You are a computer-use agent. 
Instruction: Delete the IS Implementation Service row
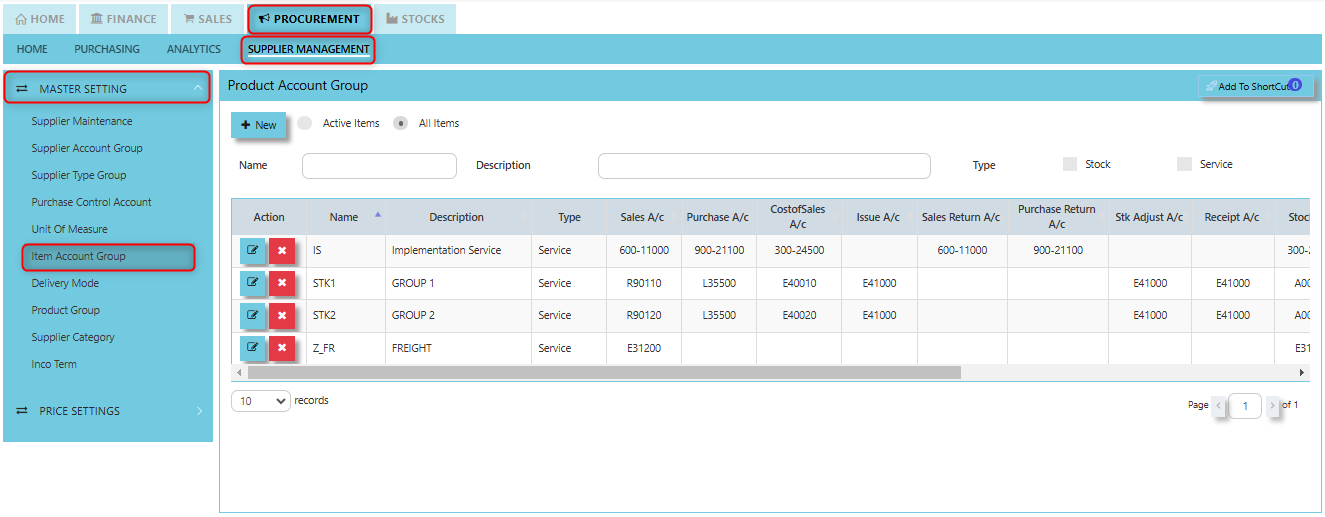[282, 250]
